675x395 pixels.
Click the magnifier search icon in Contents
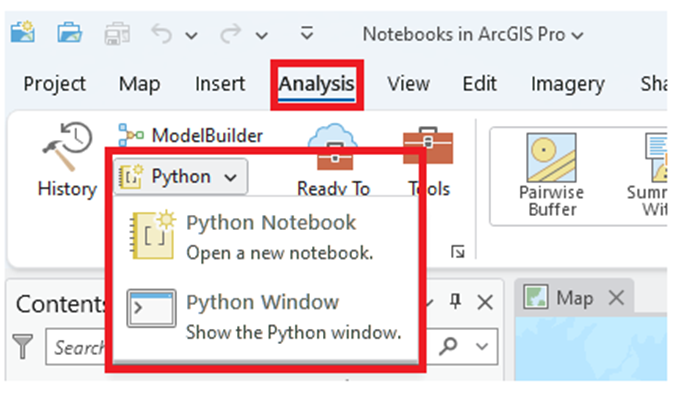pyautogui.click(x=448, y=346)
